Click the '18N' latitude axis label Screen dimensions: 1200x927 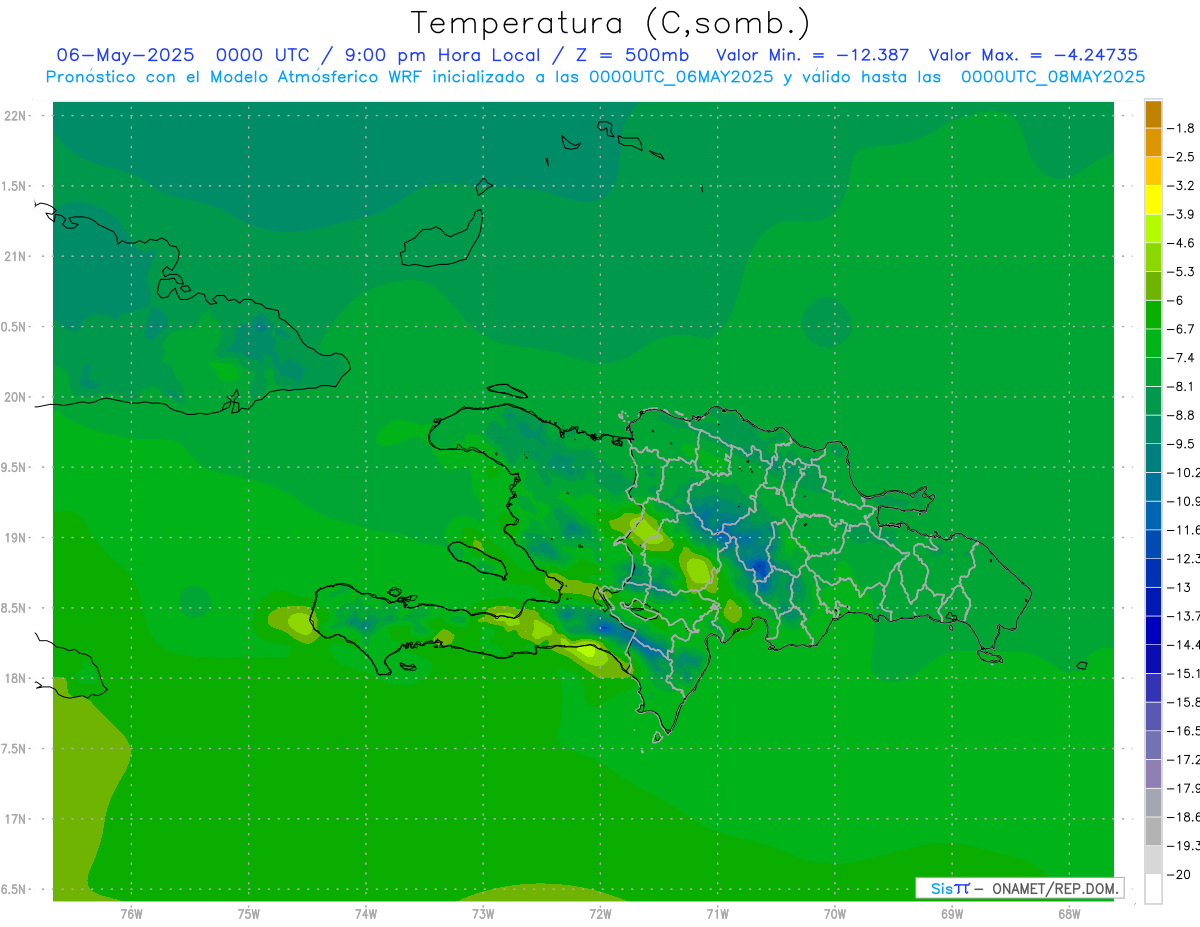[16, 679]
